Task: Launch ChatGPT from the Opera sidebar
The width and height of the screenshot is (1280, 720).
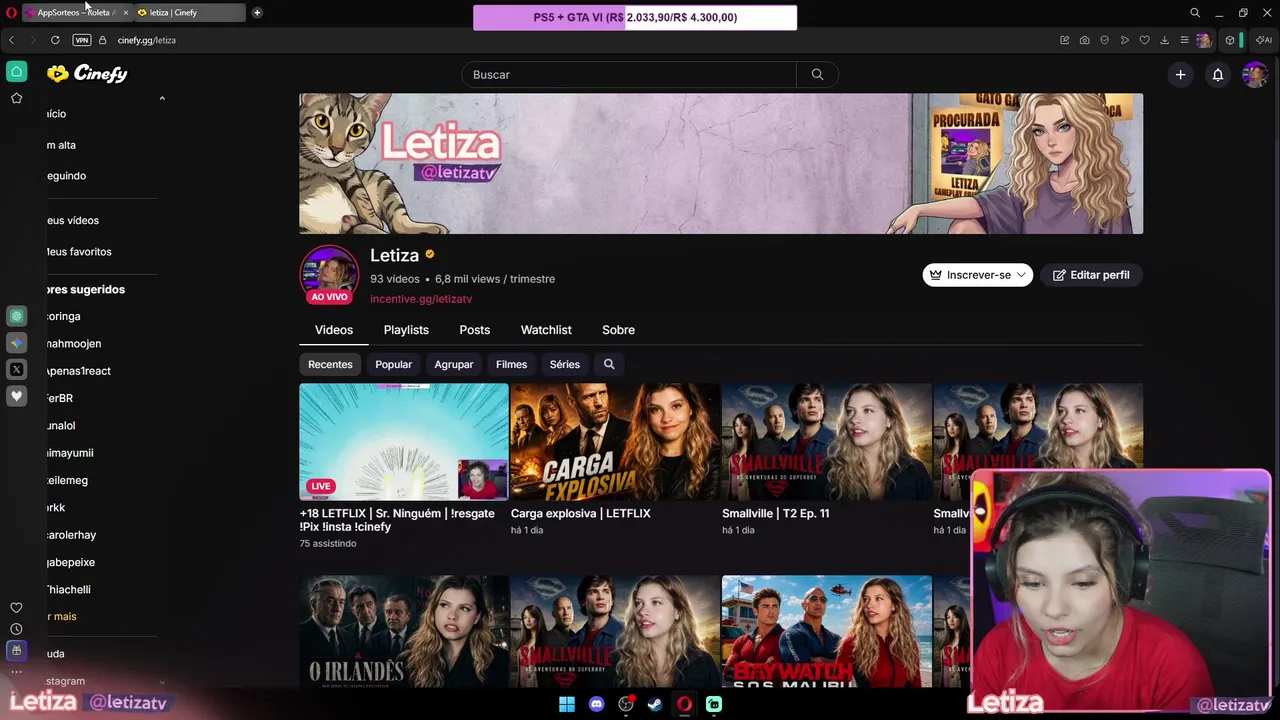Action: (16, 316)
